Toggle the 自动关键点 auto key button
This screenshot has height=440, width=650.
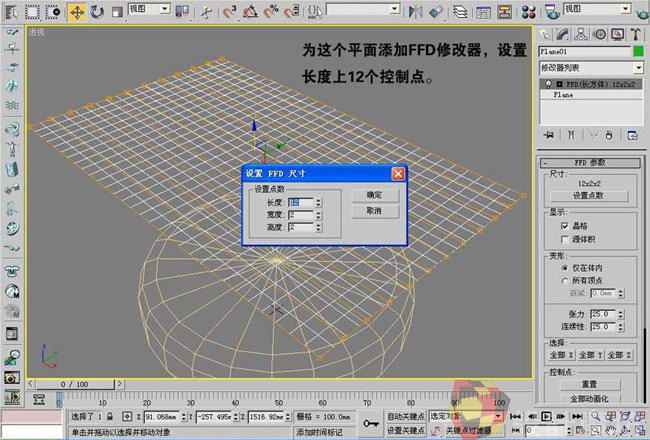pyautogui.click(x=405, y=416)
